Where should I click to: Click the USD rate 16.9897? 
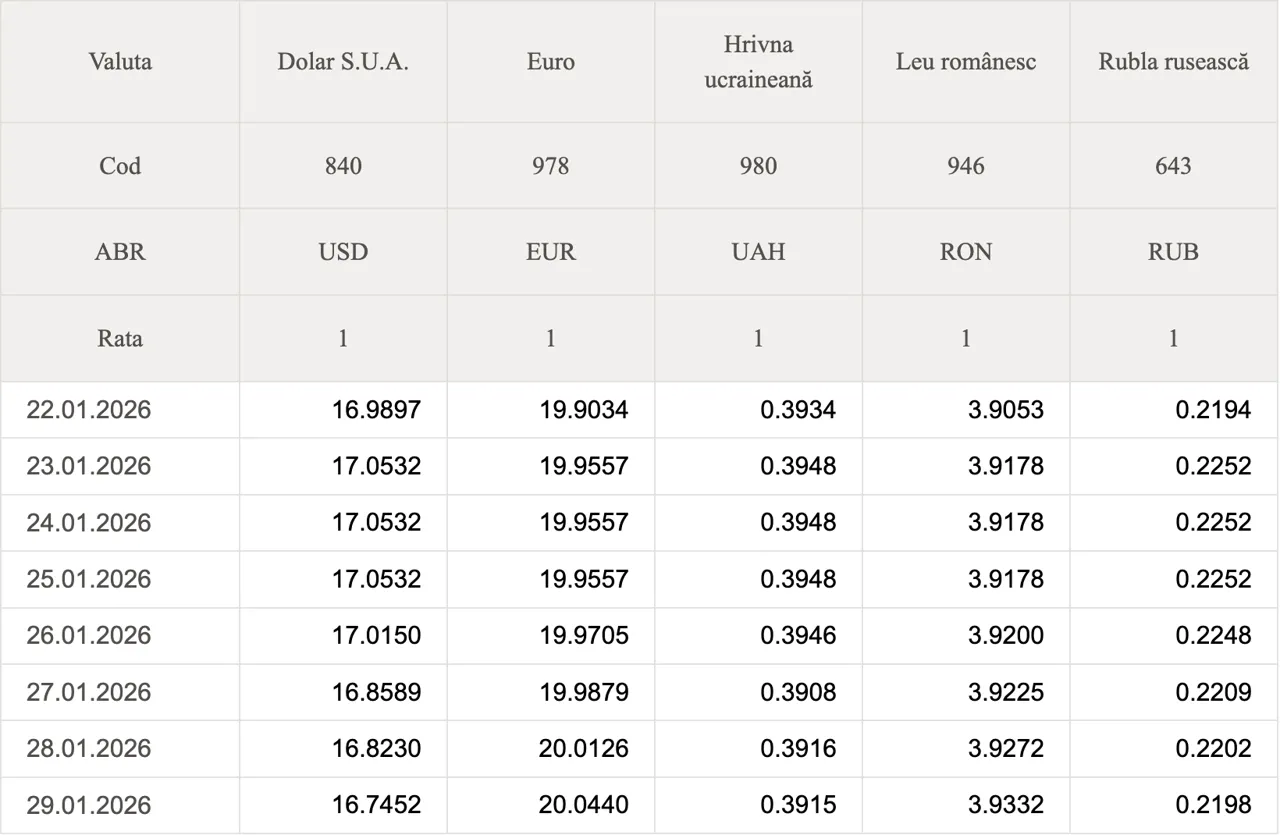377,410
